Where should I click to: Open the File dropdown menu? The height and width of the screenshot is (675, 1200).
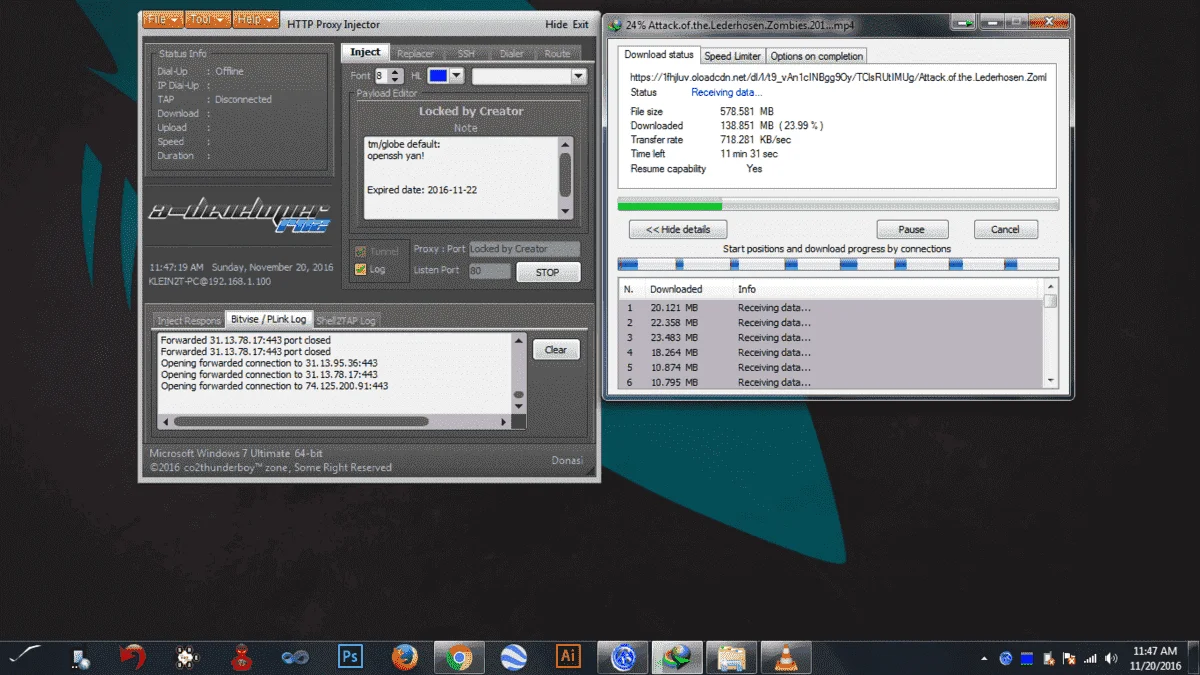(x=162, y=19)
